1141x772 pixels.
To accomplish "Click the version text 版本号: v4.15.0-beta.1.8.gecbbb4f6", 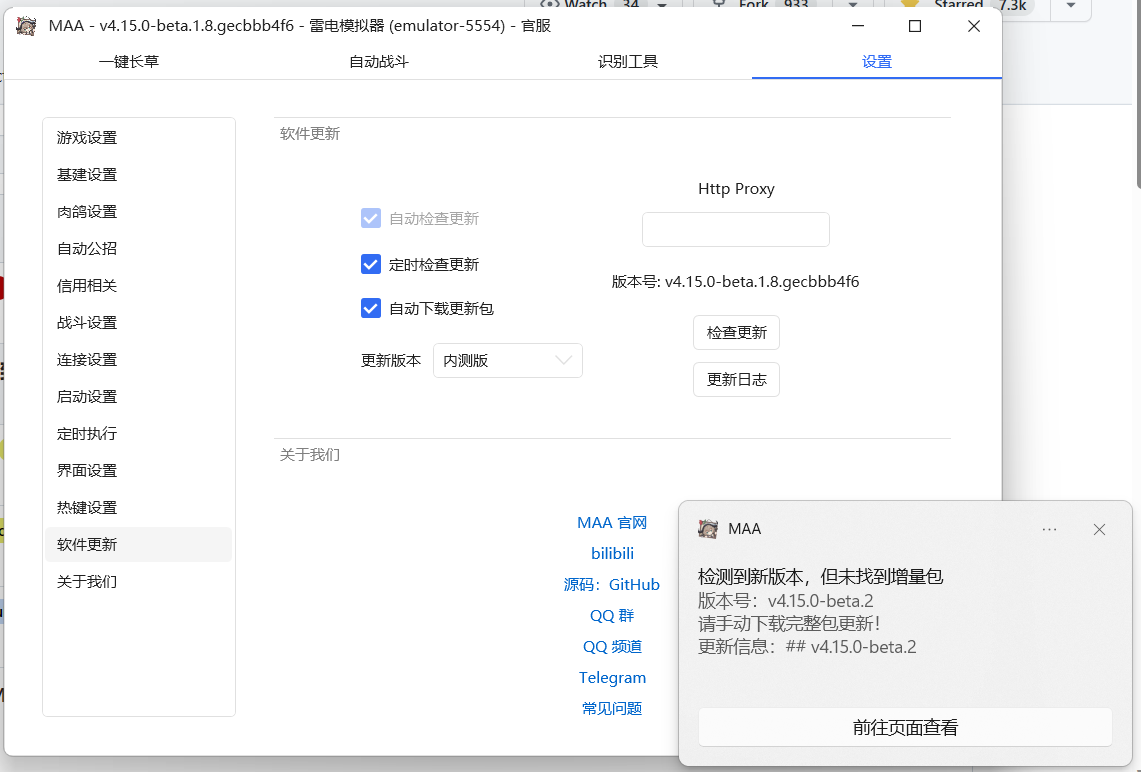I will tap(735, 282).
